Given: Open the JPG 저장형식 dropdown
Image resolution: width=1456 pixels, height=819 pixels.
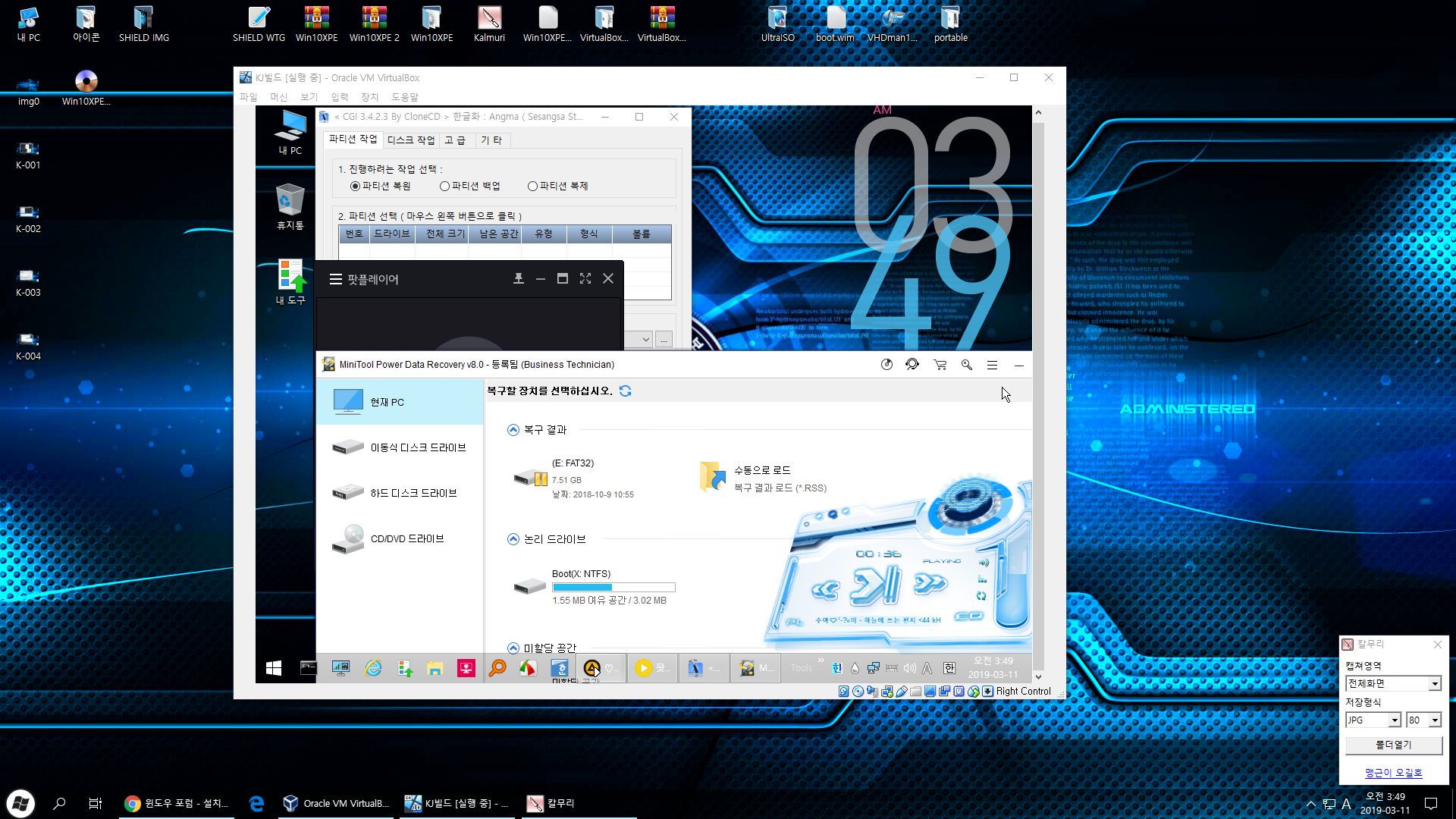Looking at the screenshot, I should [1394, 720].
